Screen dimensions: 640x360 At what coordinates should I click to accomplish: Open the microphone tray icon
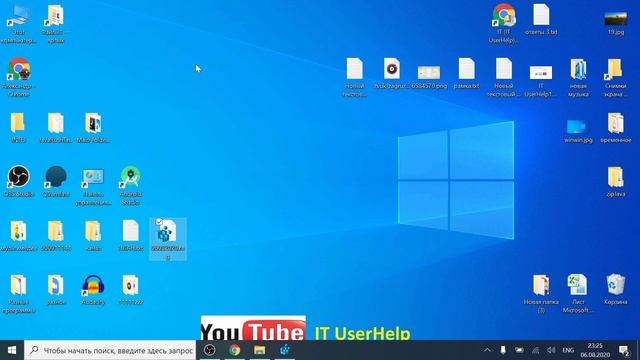(503, 350)
